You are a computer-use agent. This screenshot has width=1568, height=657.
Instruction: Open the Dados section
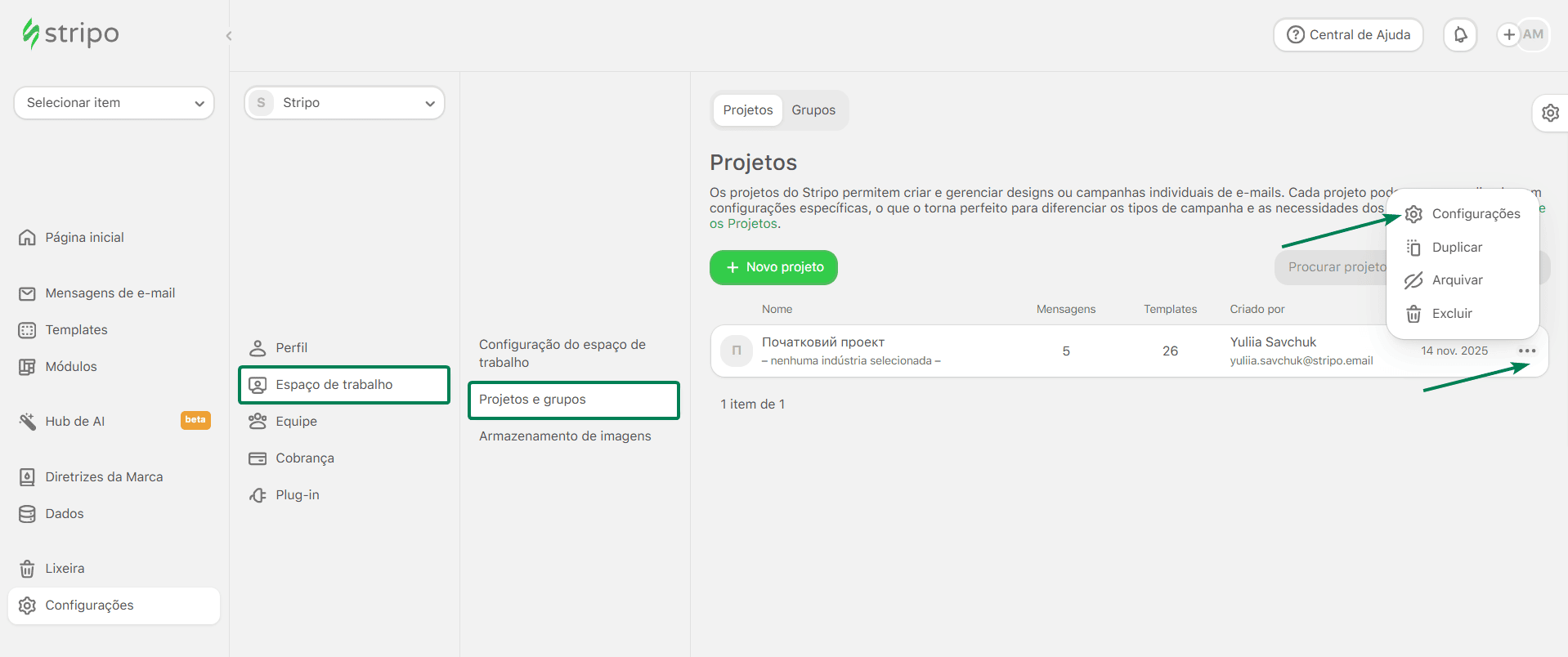[64, 514]
